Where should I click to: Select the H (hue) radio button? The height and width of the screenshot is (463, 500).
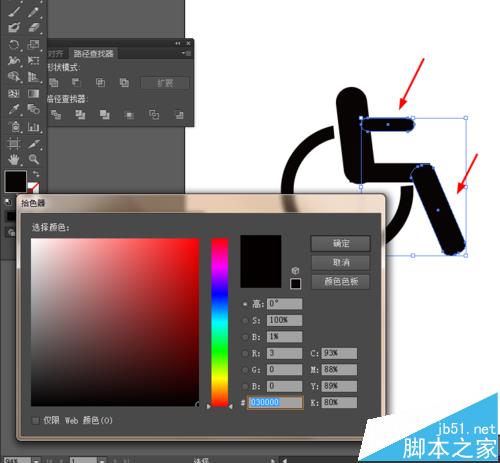tap(245, 304)
